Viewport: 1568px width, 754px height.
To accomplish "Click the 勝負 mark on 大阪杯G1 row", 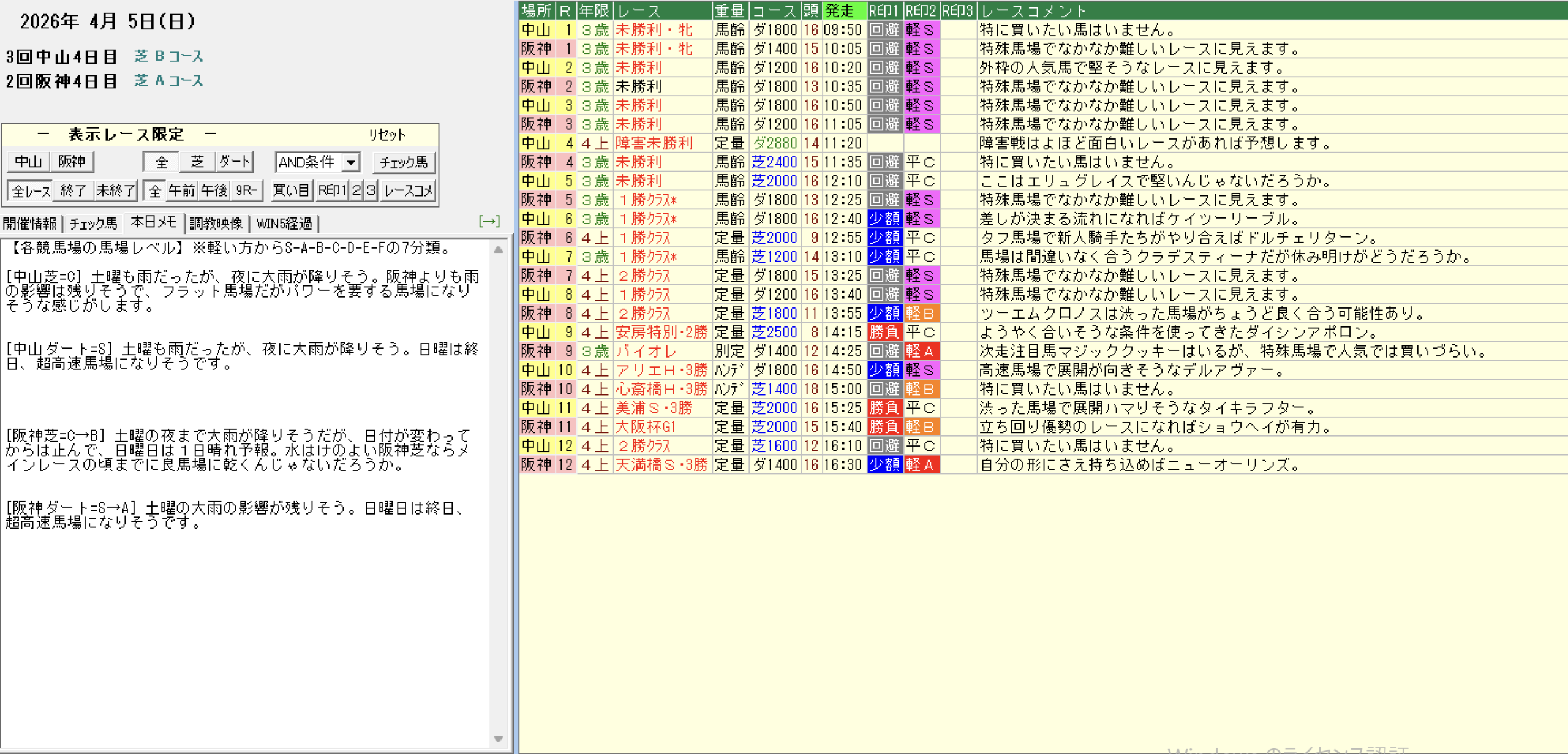I will coord(884,427).
